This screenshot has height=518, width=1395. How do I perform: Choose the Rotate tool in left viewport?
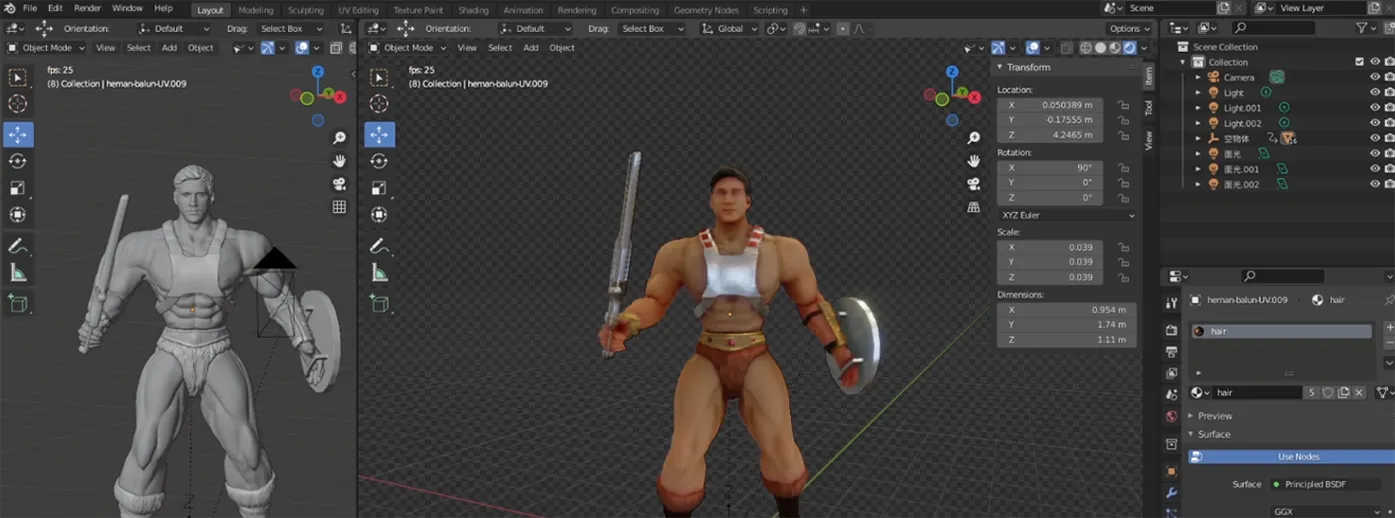click(x=18, y=161)
